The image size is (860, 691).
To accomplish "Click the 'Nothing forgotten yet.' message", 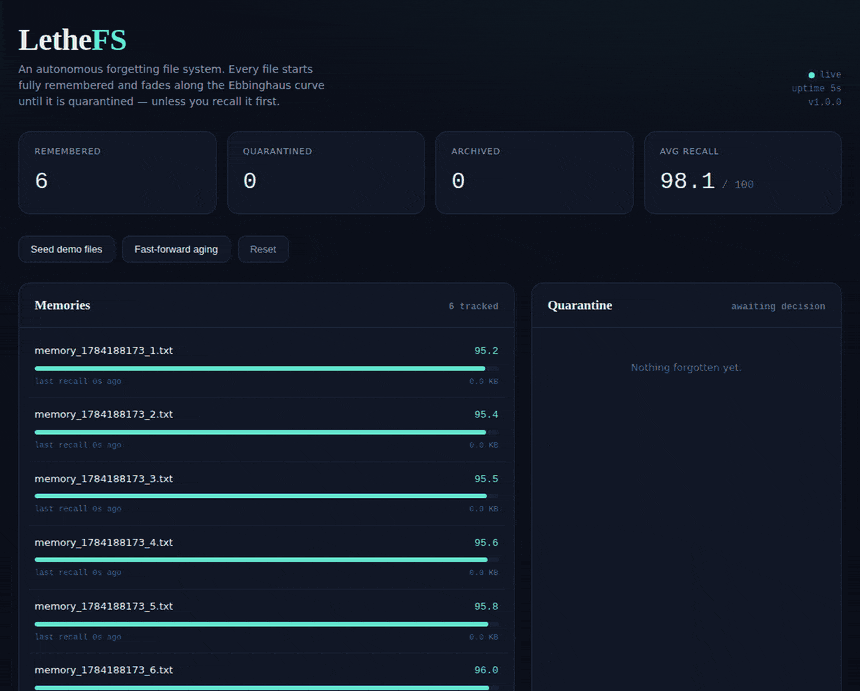I will click(x=686, y=367).
